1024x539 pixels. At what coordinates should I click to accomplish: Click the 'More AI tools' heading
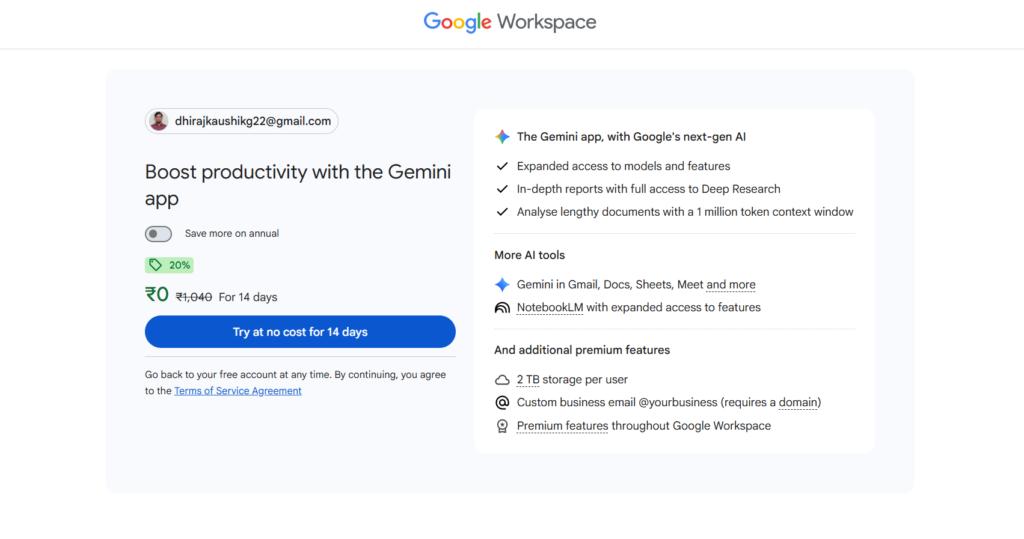point(530,255)
